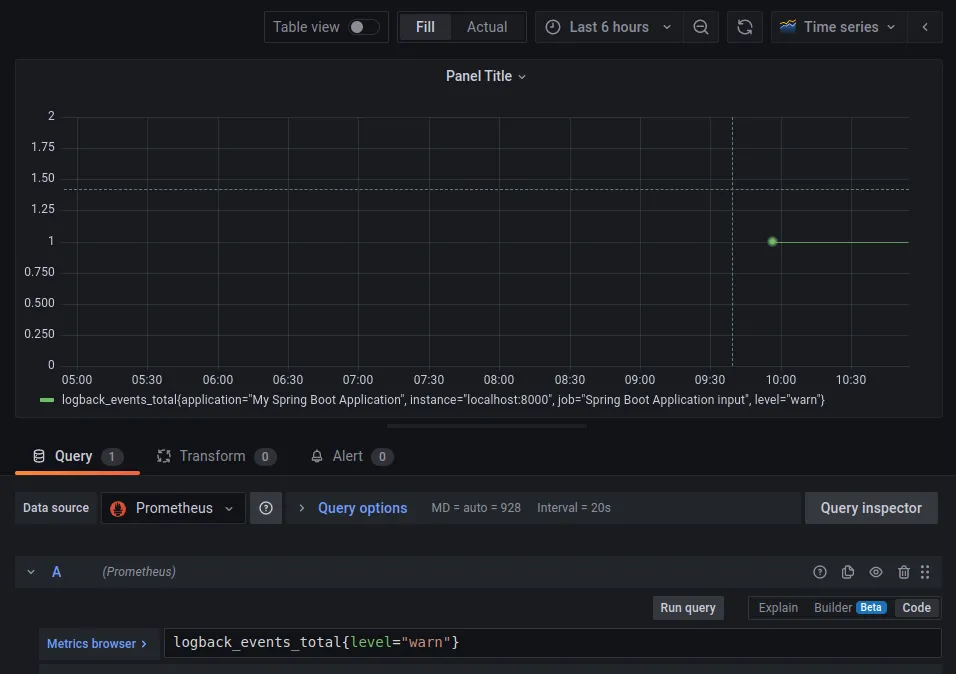Click into the PromQL query input field

[552, 643]
